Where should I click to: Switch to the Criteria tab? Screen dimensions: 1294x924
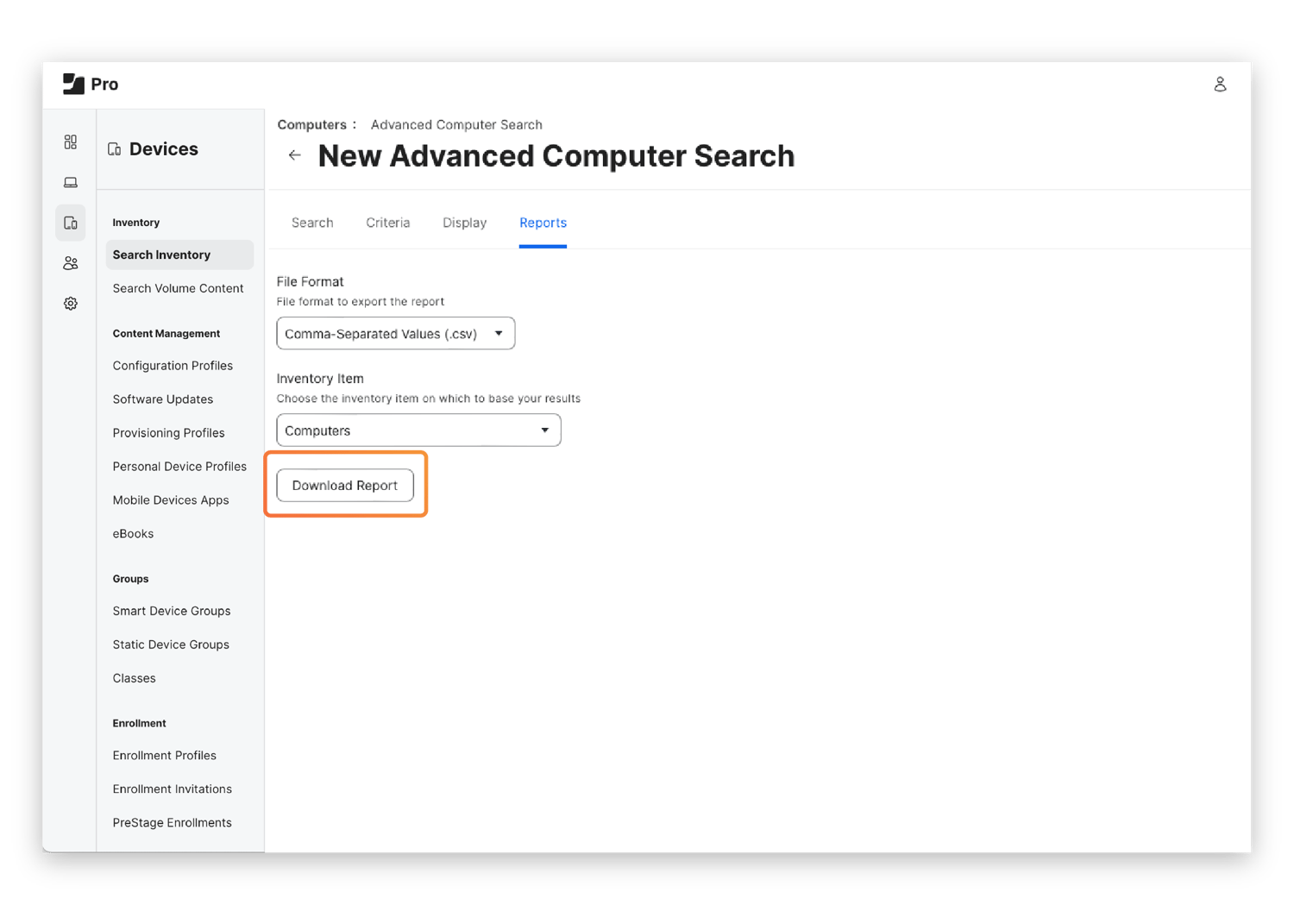387,223
